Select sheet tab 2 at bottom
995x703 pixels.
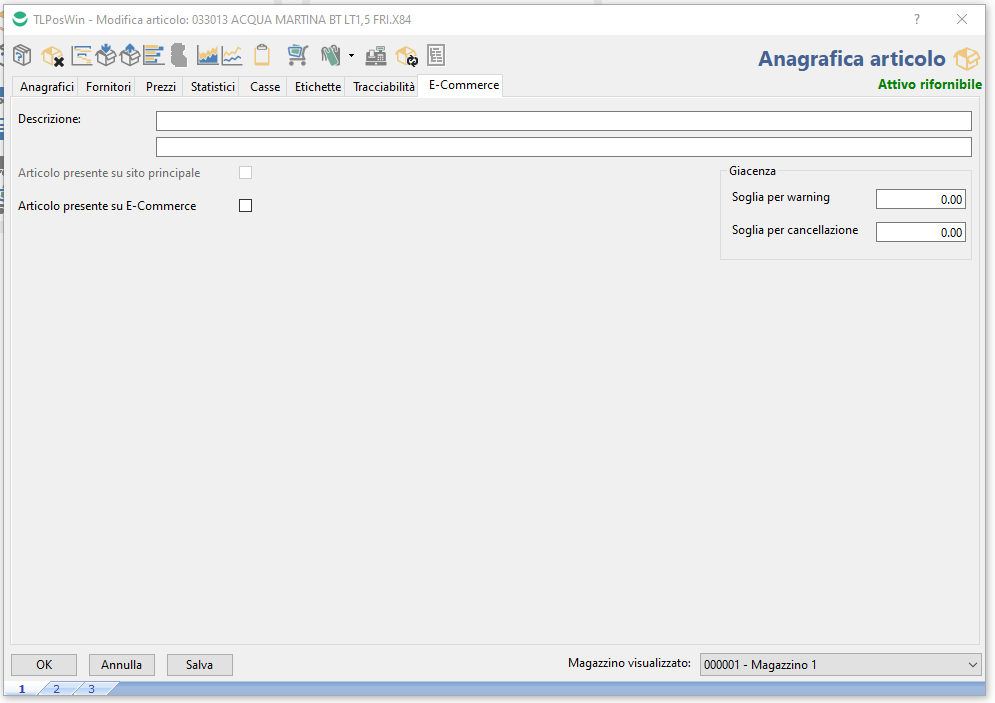[x=56, y=689]
